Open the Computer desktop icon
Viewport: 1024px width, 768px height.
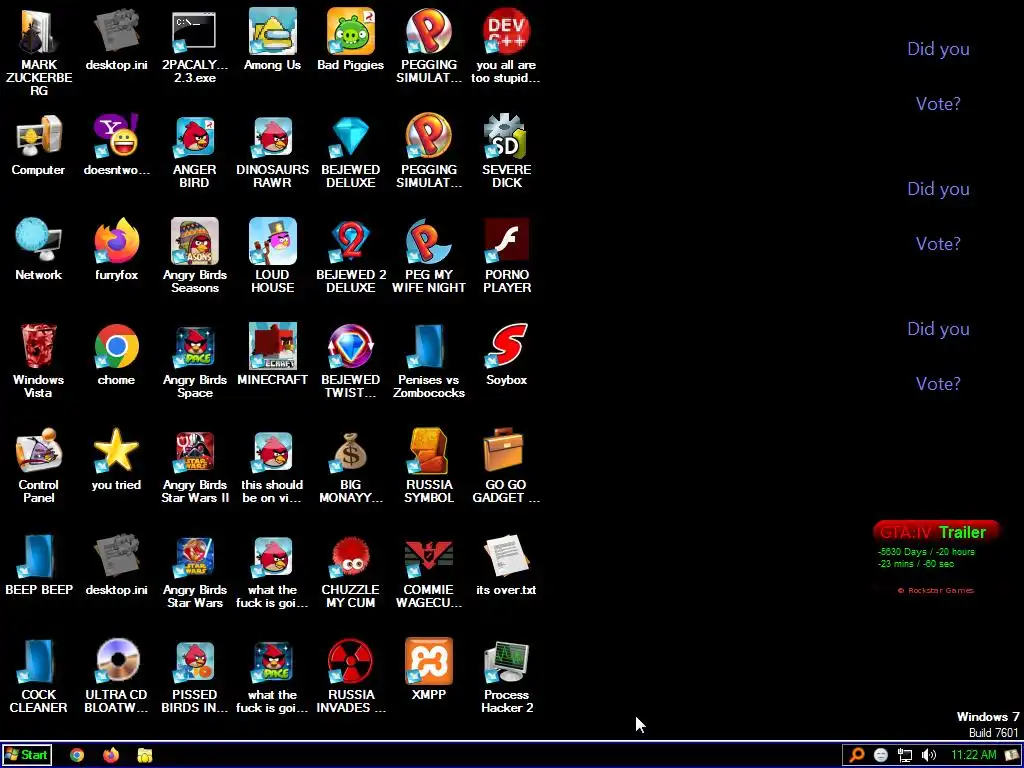click(x=39, y=136)
